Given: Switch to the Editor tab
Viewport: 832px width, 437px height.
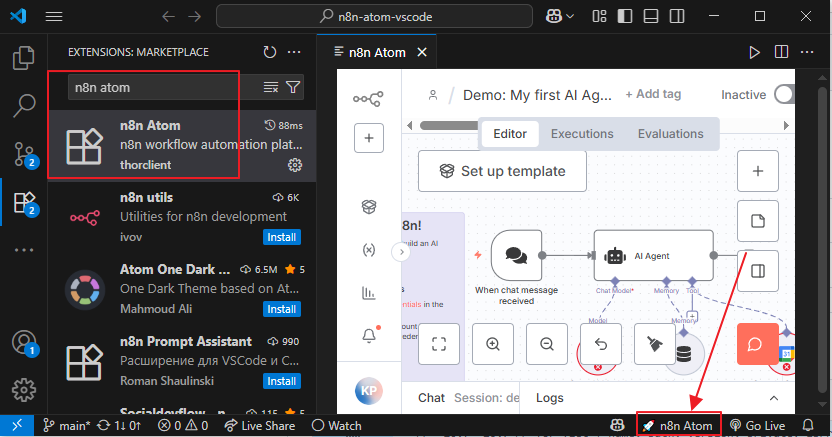Looking at the screenshot, I should coord(510,134).
